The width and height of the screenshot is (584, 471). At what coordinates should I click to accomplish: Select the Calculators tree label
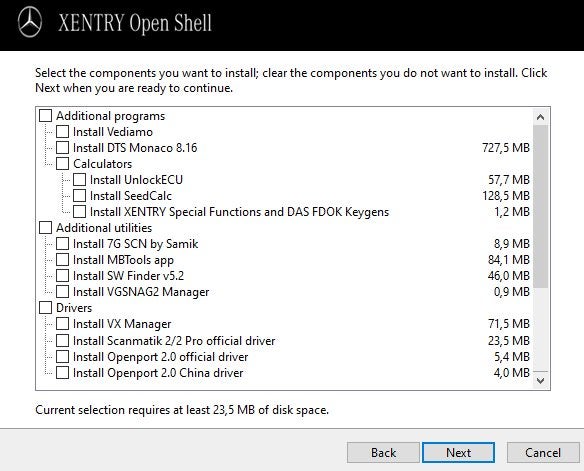(x=102, y=164)
